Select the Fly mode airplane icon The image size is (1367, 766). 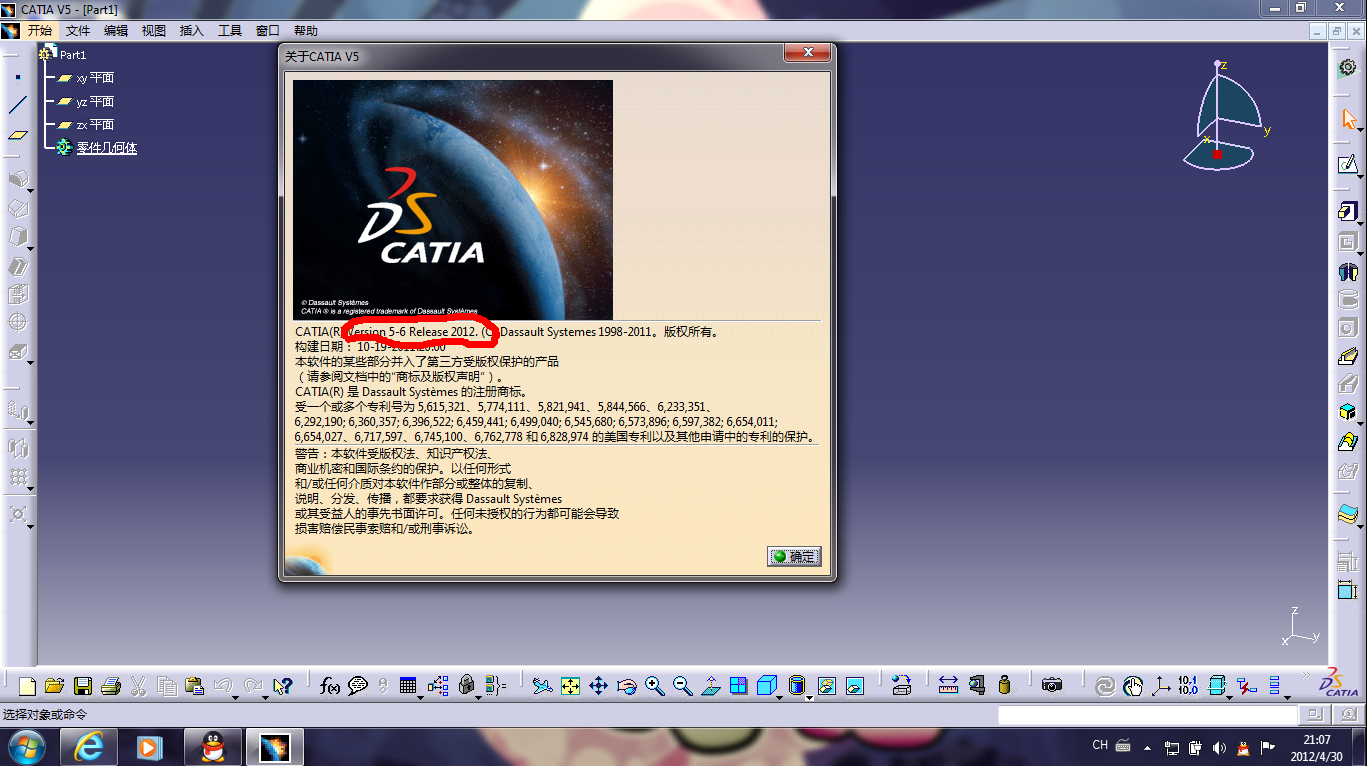pyautogui.click(x=542, y=686)
